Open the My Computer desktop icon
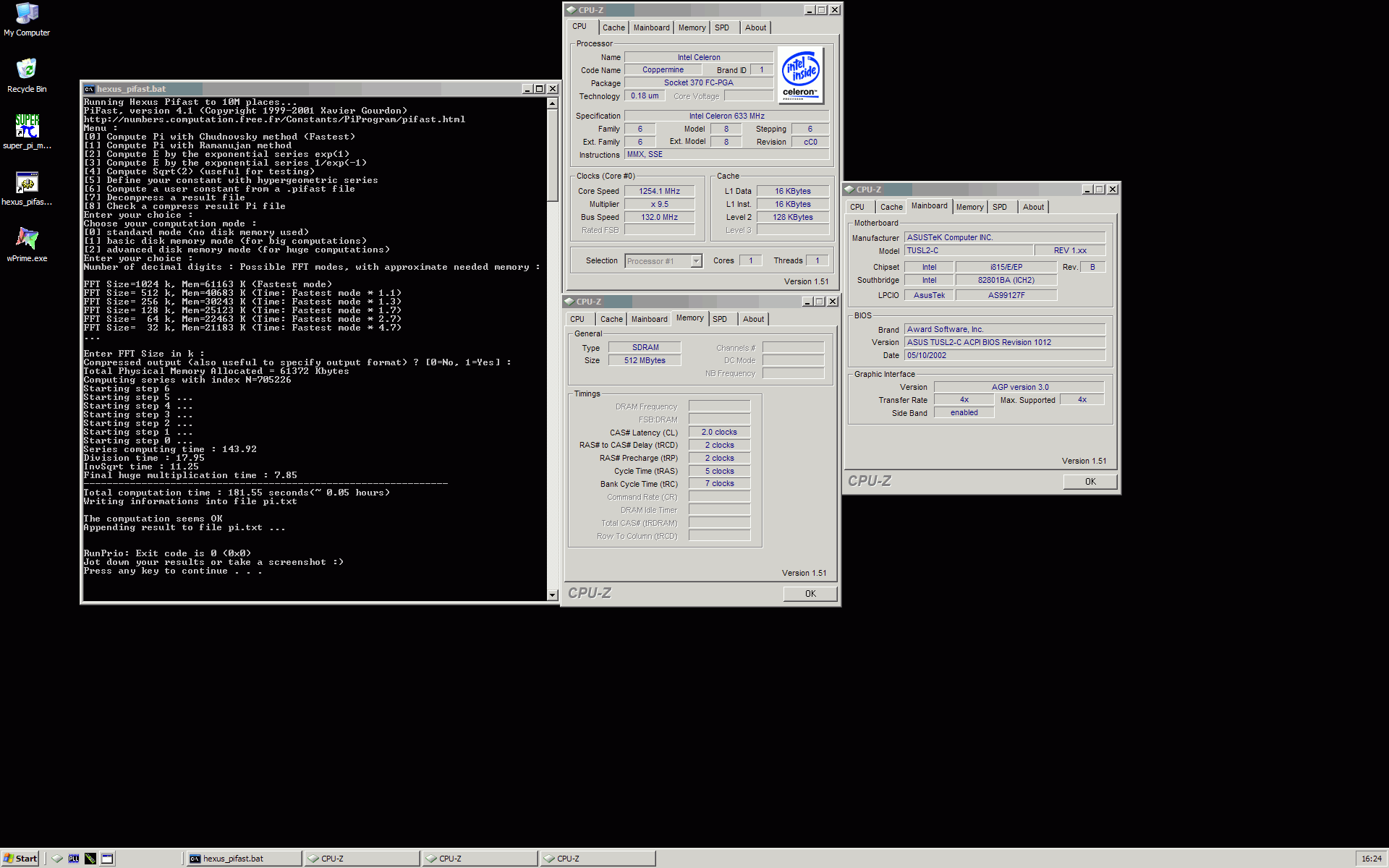Image resolution: width=1389 pixels, height=868 pixels. click(27, 20)
